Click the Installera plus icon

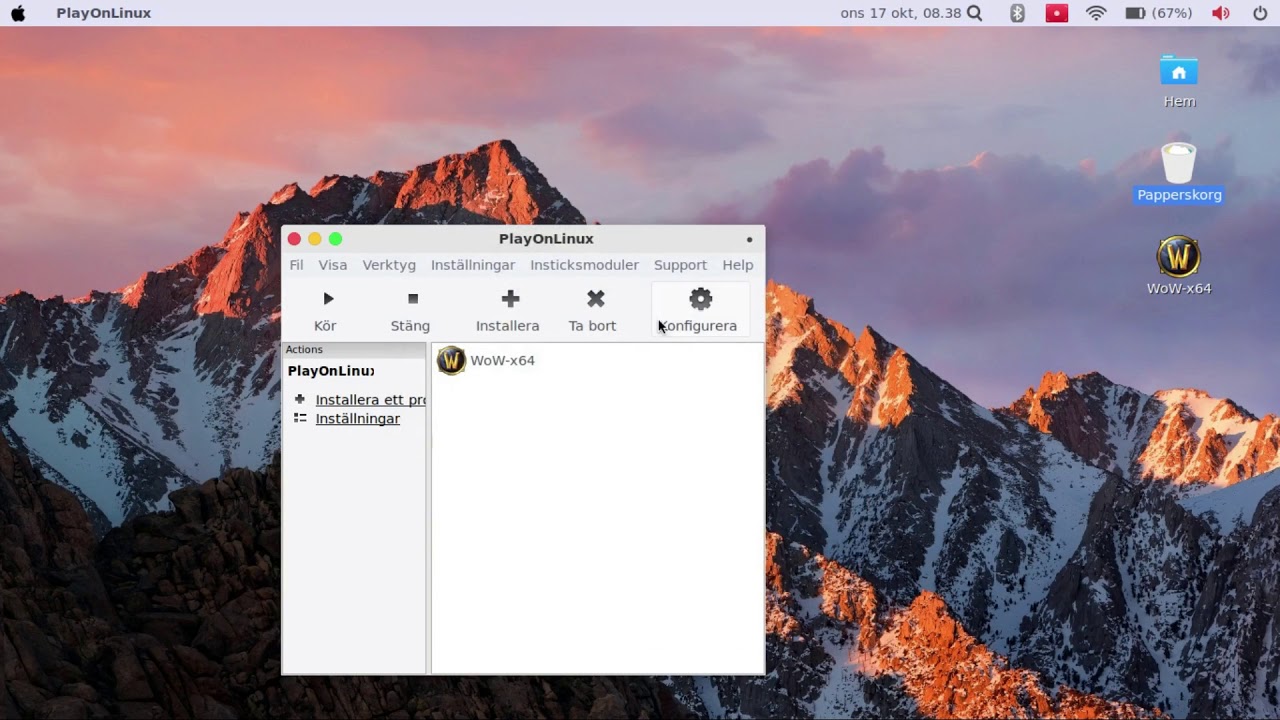(x=510, y=299)
